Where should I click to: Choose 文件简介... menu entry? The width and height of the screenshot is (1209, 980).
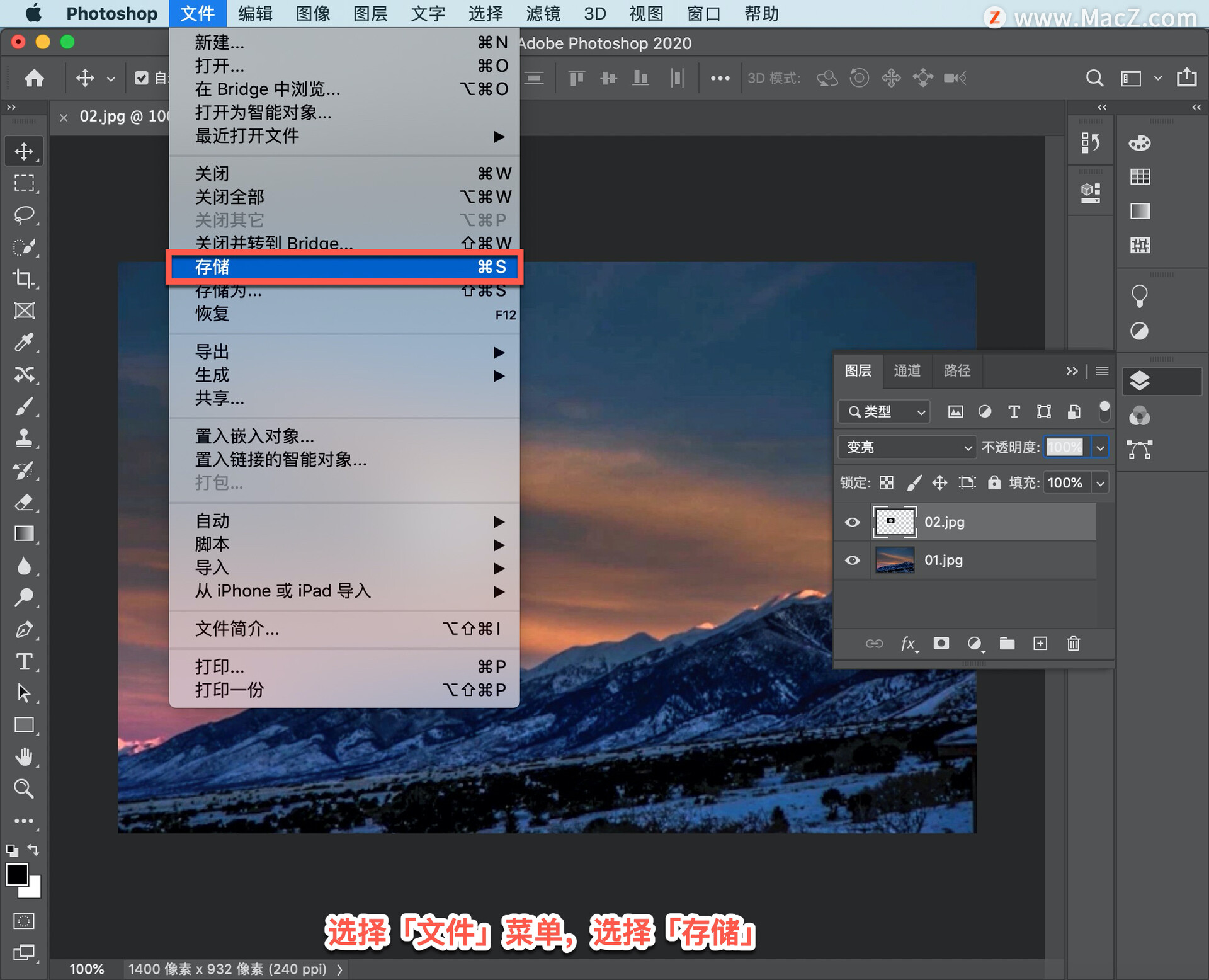coord(344,629)
